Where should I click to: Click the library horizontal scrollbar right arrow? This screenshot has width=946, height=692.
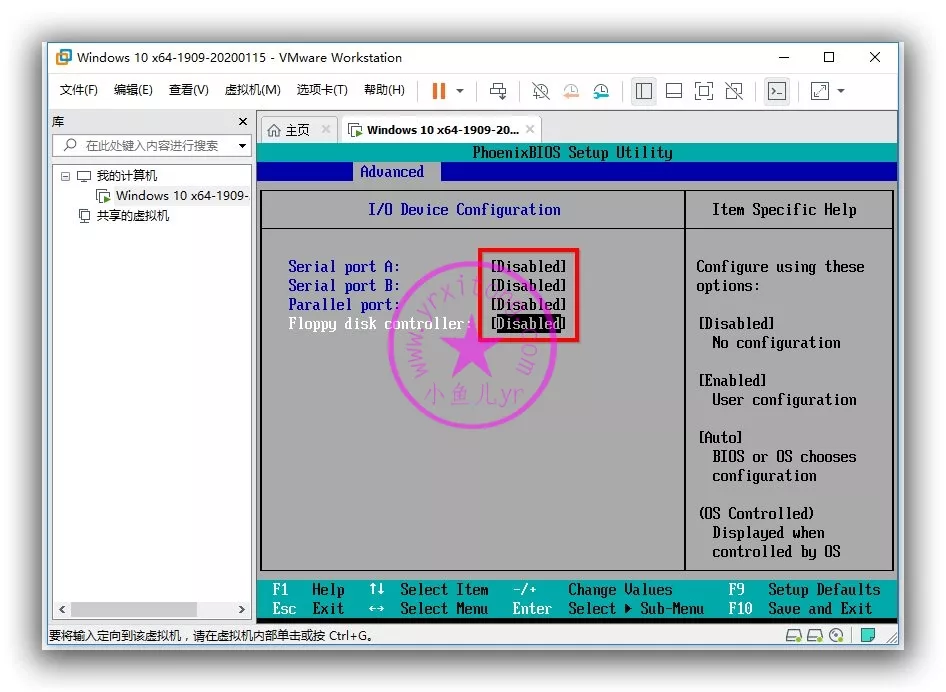pyautogui.click(x=242, y=609)
